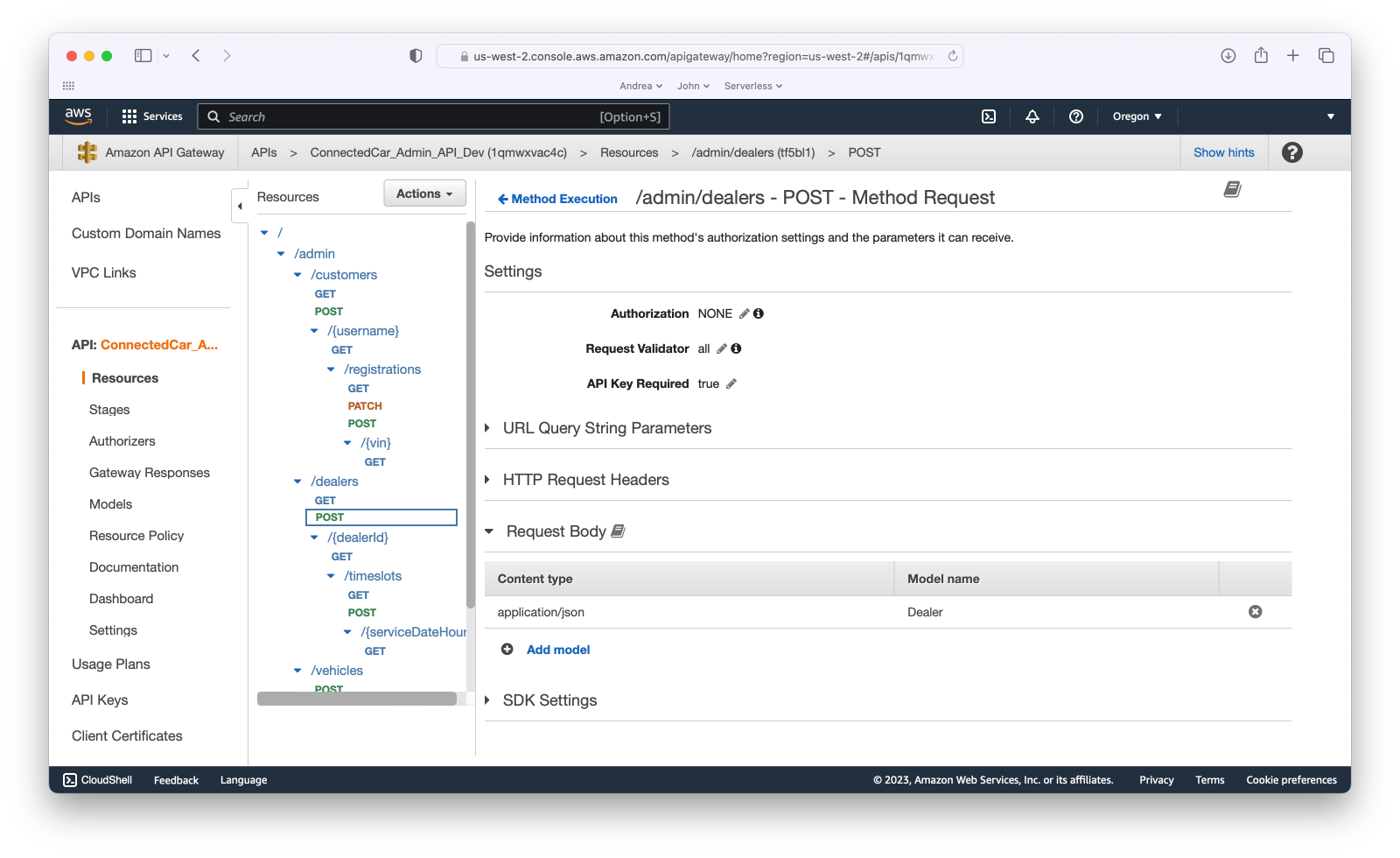1400x858 pixels.
Task: Open the AWS support help icon
Action: click(1076, 116)
